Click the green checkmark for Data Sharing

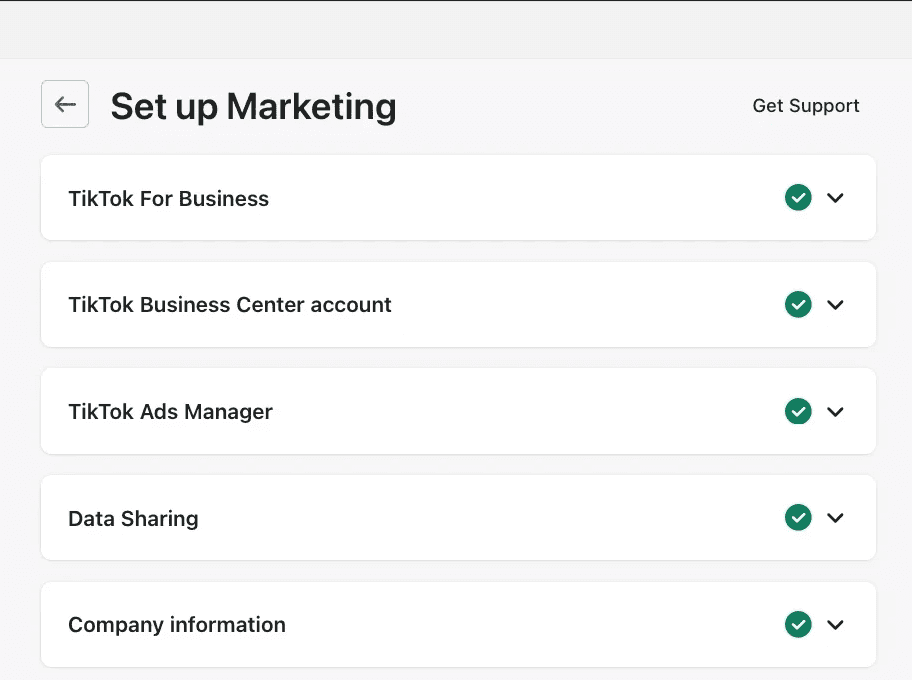(x=798, y=518)
